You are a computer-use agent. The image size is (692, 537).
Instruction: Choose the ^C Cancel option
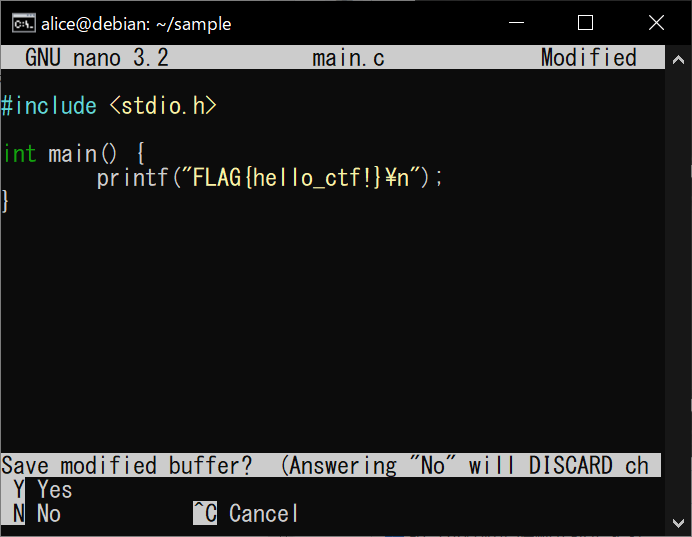246,514
